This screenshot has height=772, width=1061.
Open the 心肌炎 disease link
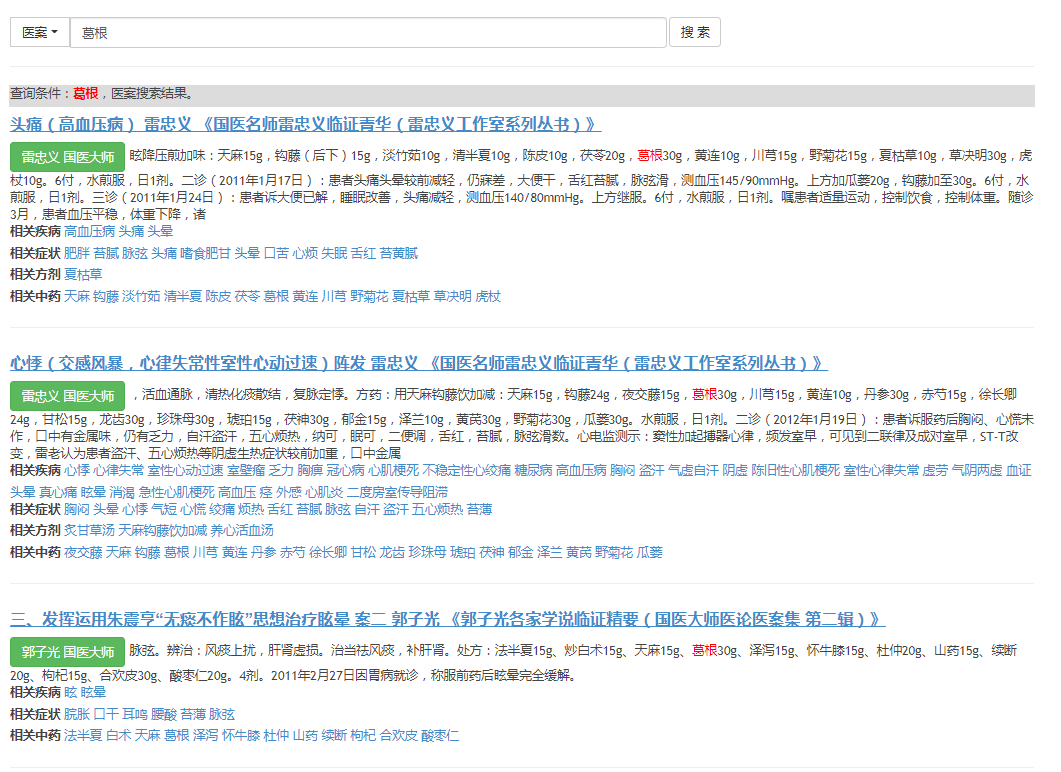pyautogui.click(x=324, y=493)
